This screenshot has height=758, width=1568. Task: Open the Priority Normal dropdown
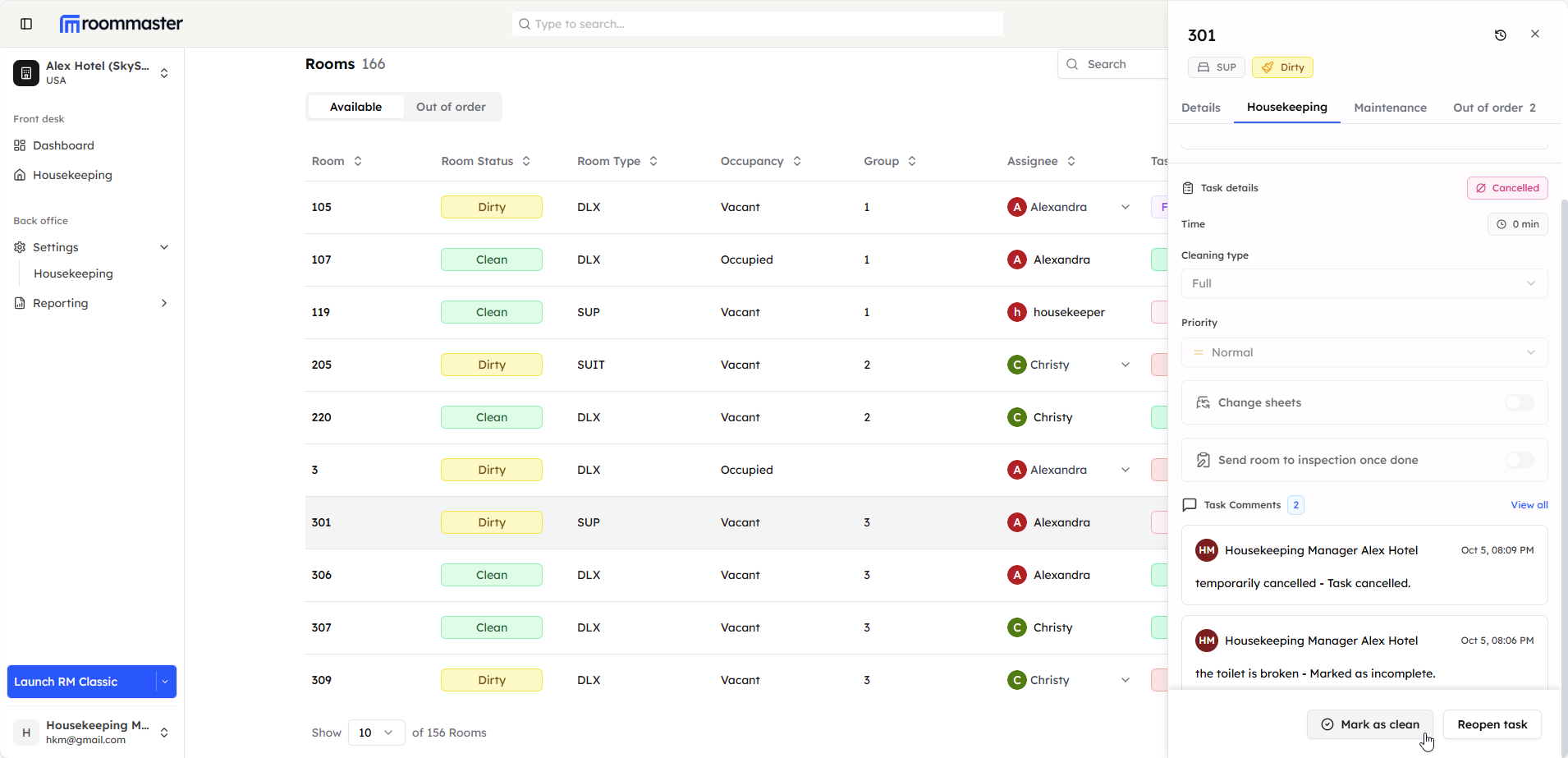pos(1364,352)
